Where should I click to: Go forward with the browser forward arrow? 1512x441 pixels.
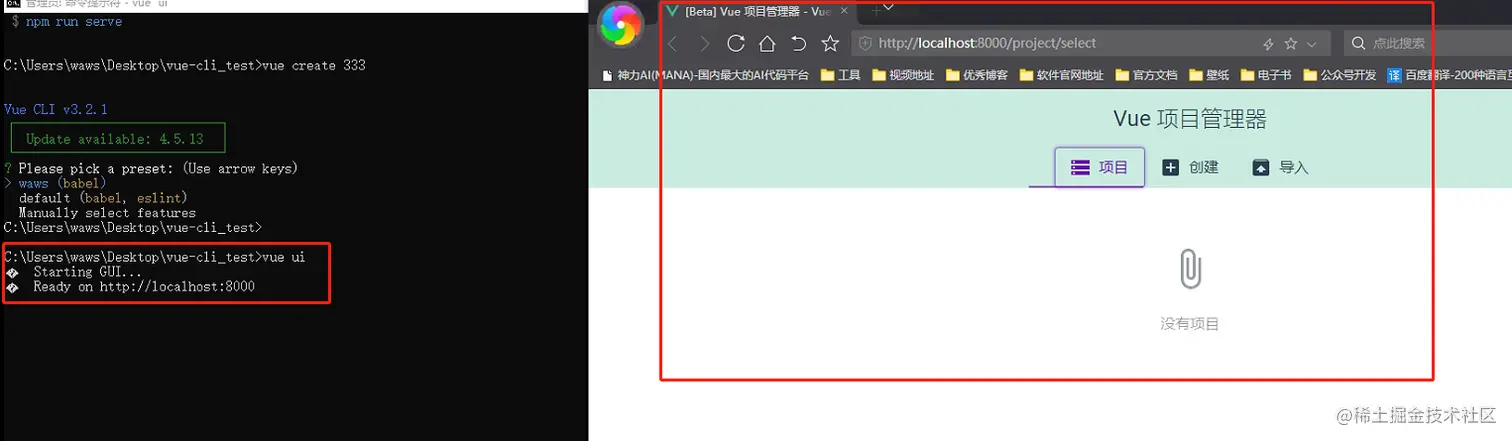704,43
